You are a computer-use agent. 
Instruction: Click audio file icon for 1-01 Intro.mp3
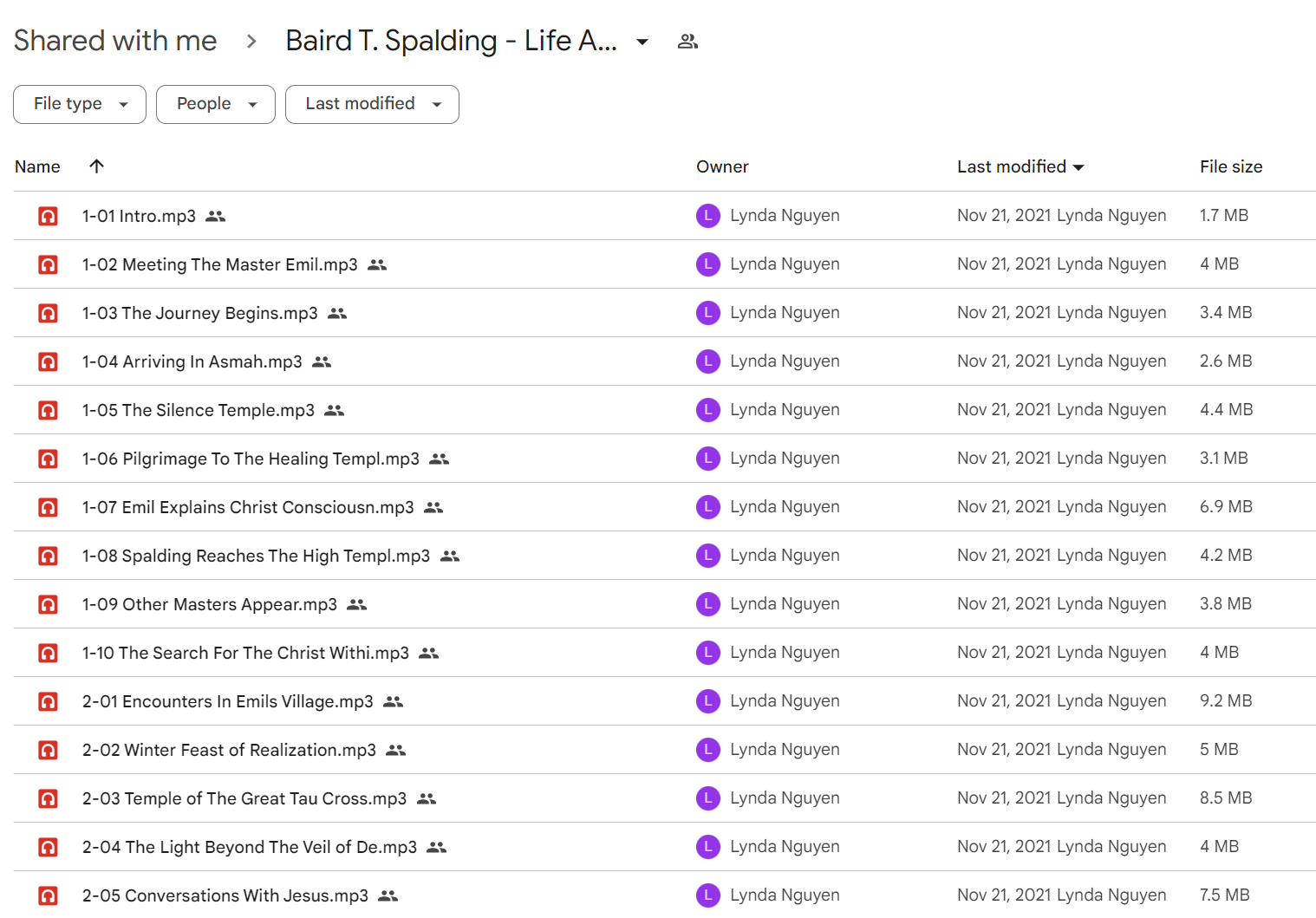[x=49, y=216]
